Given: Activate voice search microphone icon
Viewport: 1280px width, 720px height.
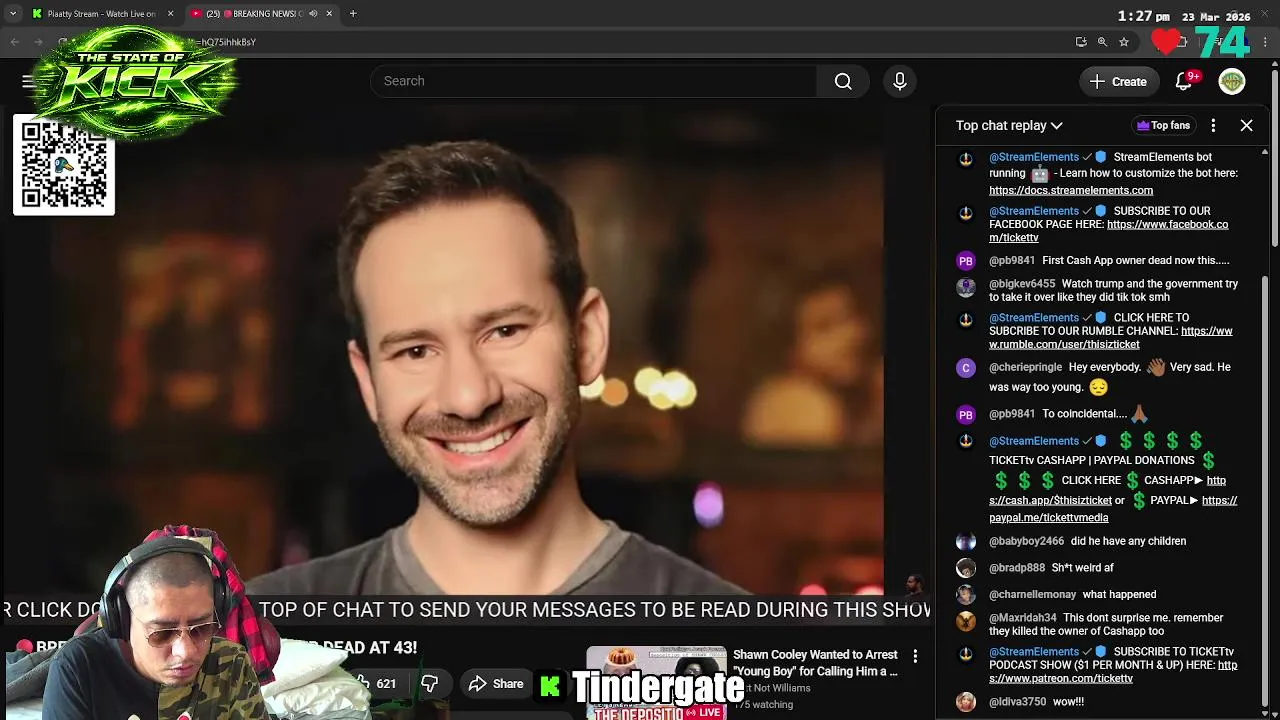Looking at the screenshot, I should coord(899,81).
